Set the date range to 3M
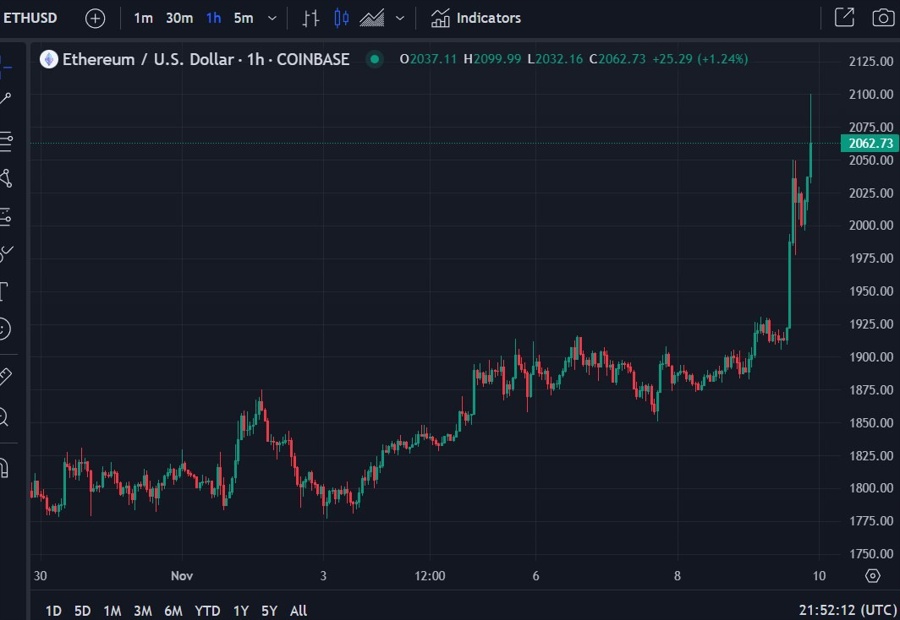 click(x=142, y=610)
